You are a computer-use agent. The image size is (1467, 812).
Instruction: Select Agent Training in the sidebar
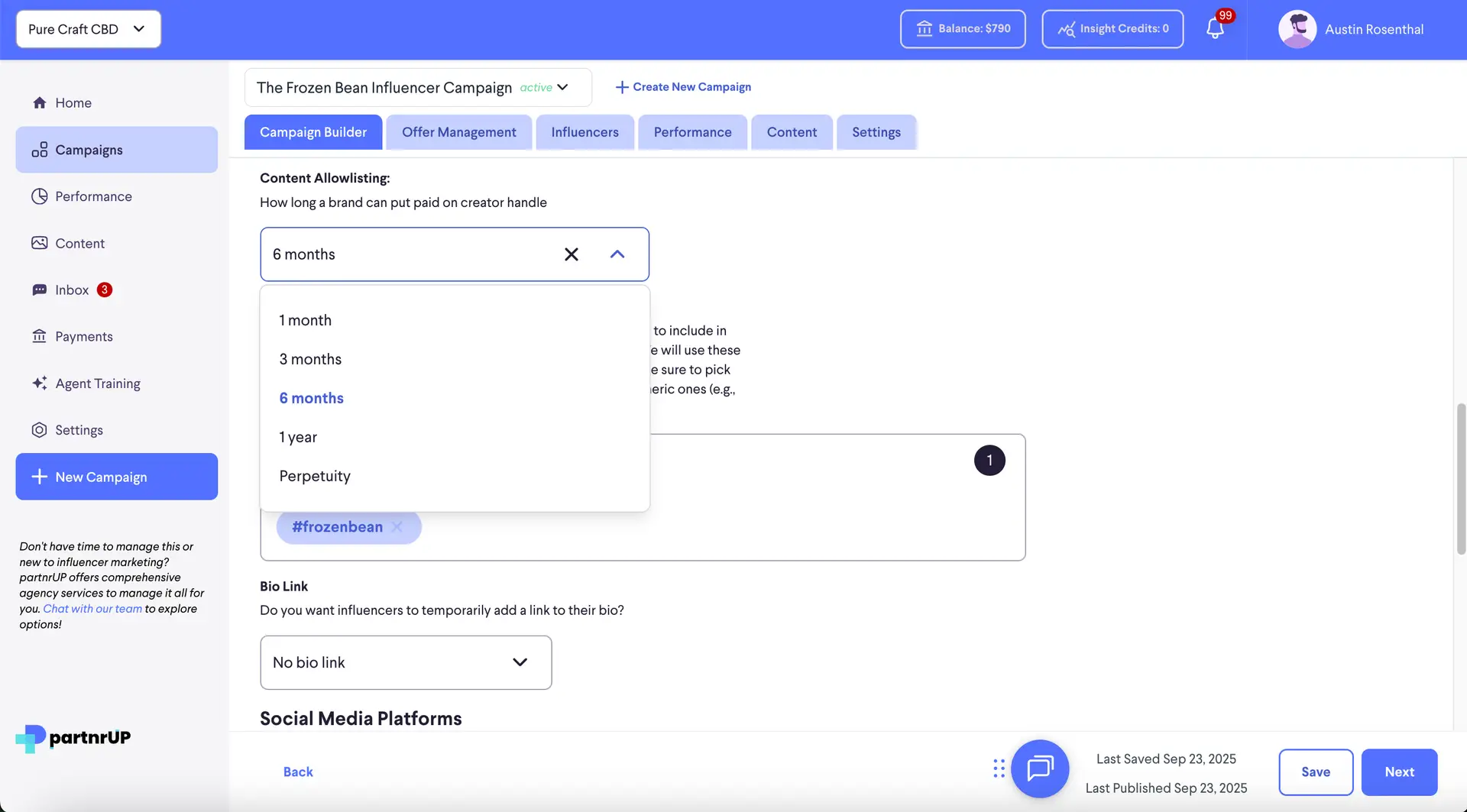coord(97,383)
